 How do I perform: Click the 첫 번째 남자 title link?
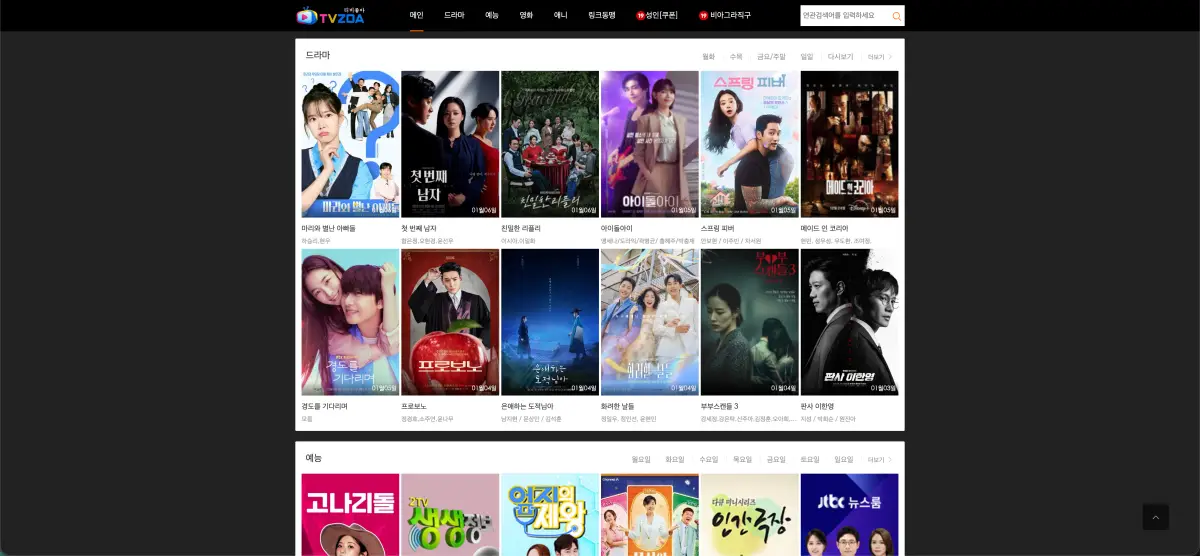[x=419, y=228]
